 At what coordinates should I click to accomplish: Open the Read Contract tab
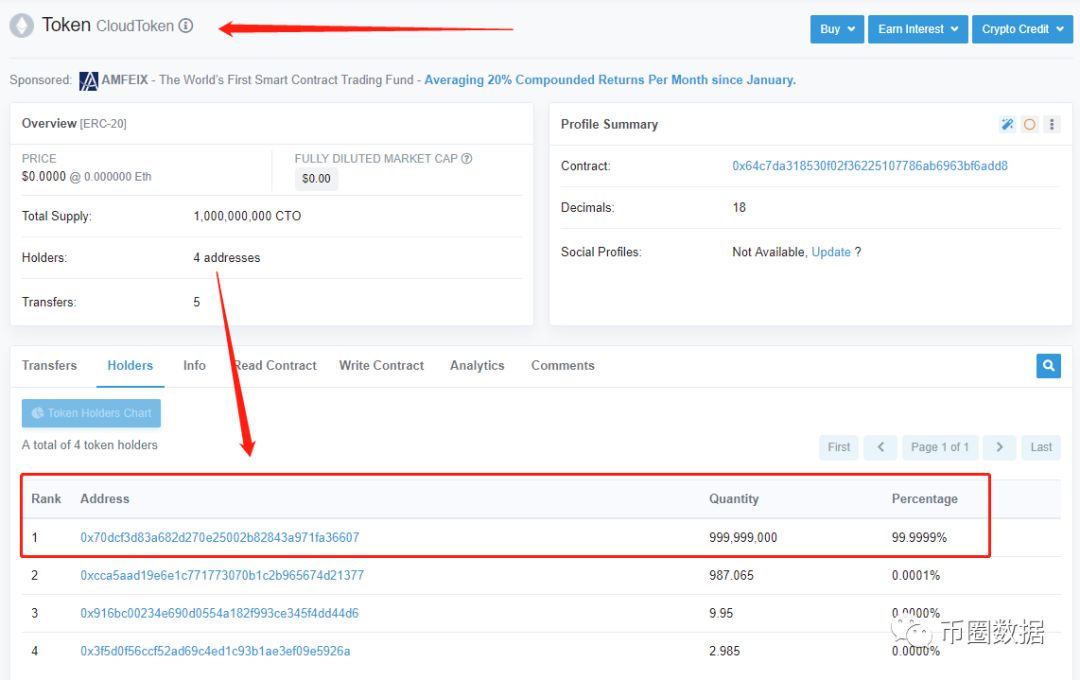[275, 365]
